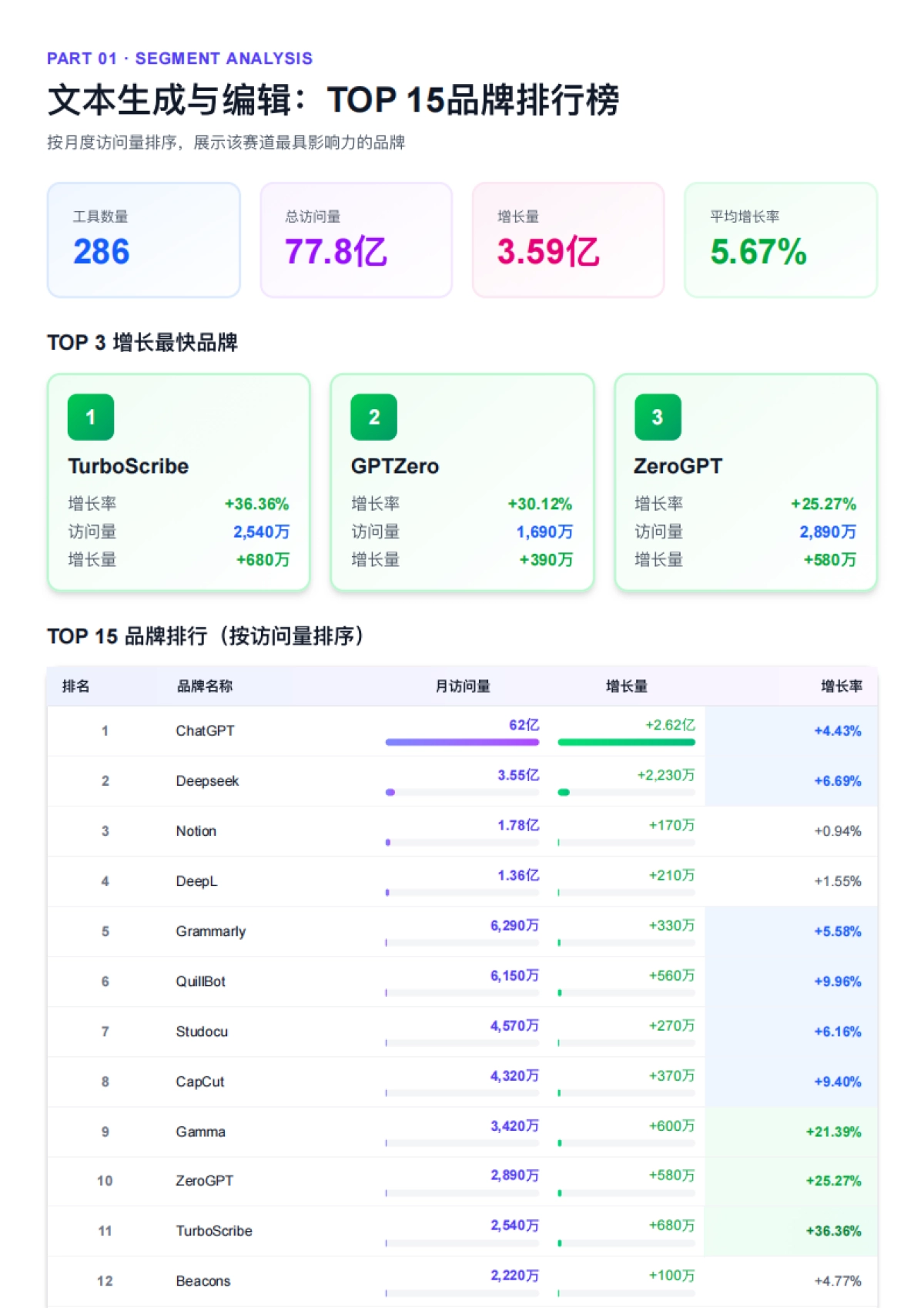Click Gamma's +21.39% growth rate cell
924x1308 pixels.
coord(833,1132)
